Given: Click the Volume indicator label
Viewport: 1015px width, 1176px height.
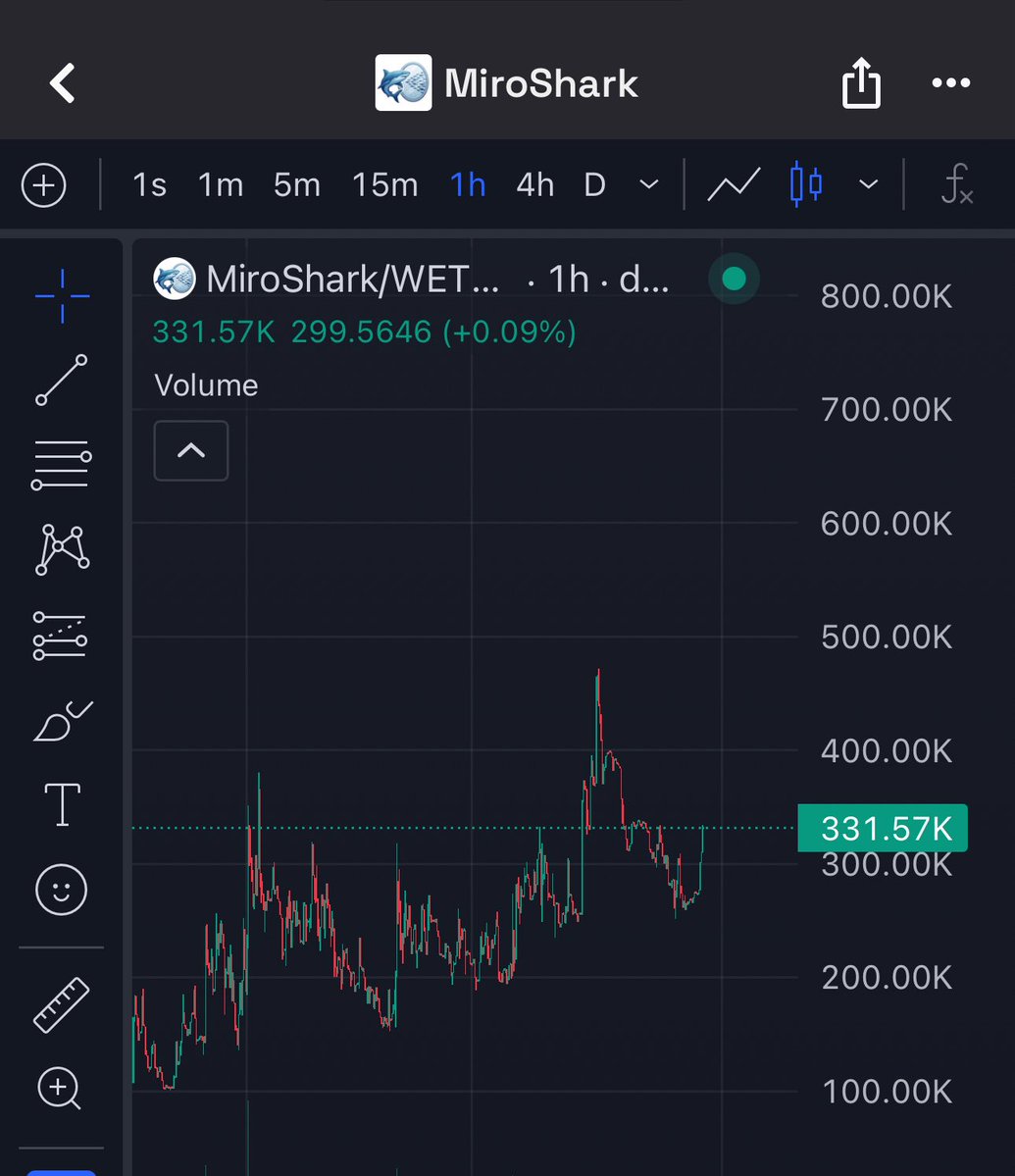Looking at the screenshot, I should [206, 385].
